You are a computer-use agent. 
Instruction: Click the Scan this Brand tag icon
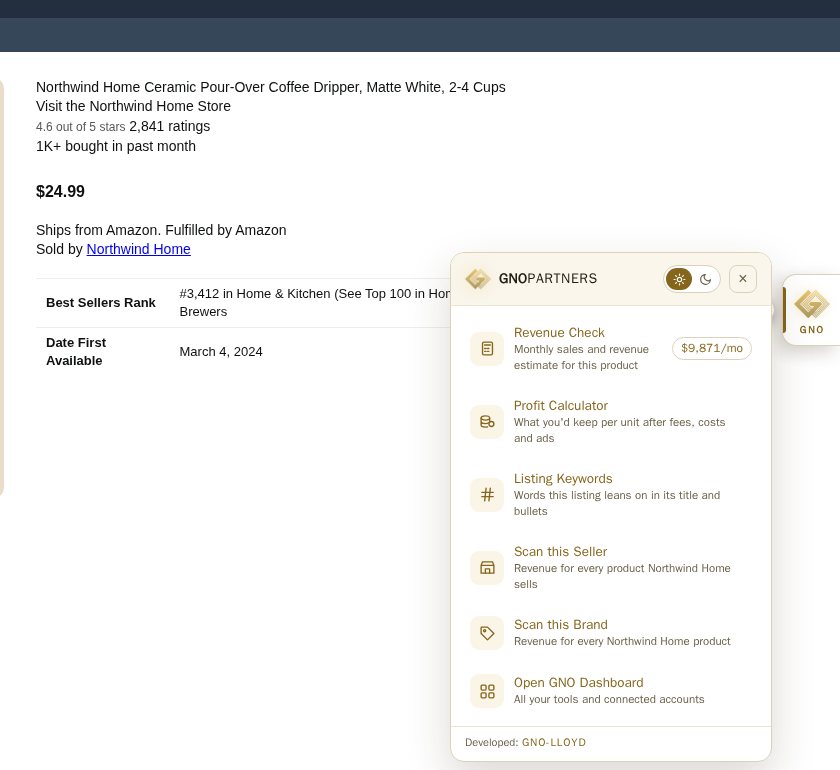point(487,633)
